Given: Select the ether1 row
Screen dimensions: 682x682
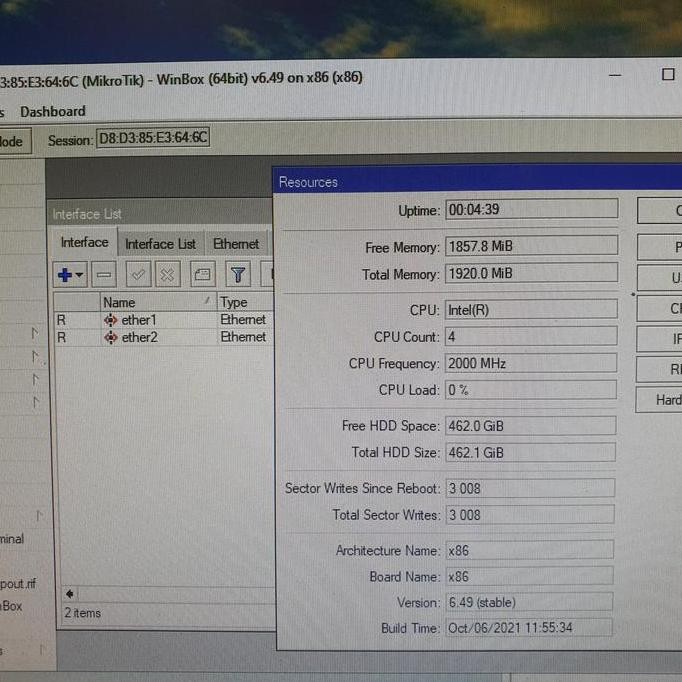Looking at the screenshot, I should 164,320.
